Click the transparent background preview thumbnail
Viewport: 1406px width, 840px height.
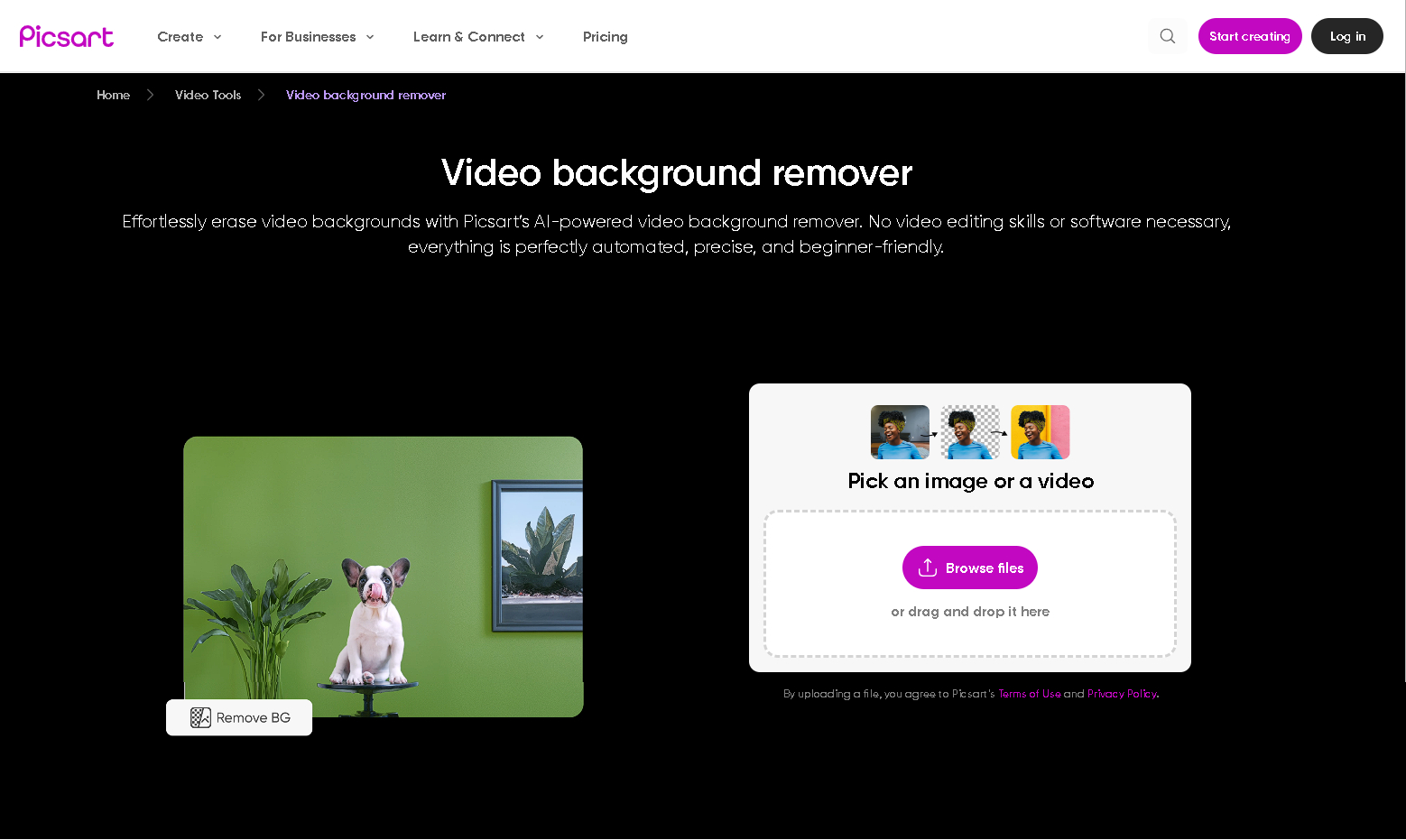tap(969, 431)
